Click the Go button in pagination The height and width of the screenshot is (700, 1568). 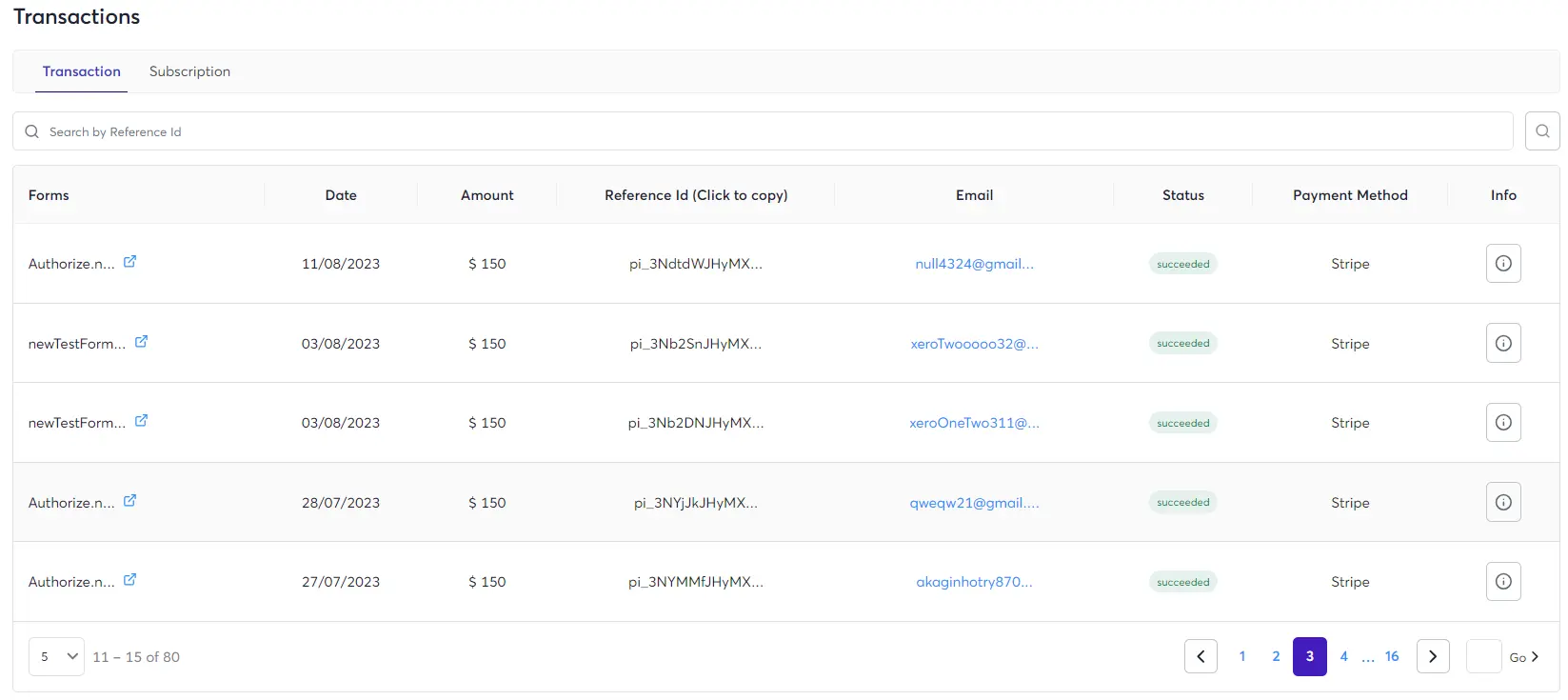pyautogui.click(x=1524, y=657)
